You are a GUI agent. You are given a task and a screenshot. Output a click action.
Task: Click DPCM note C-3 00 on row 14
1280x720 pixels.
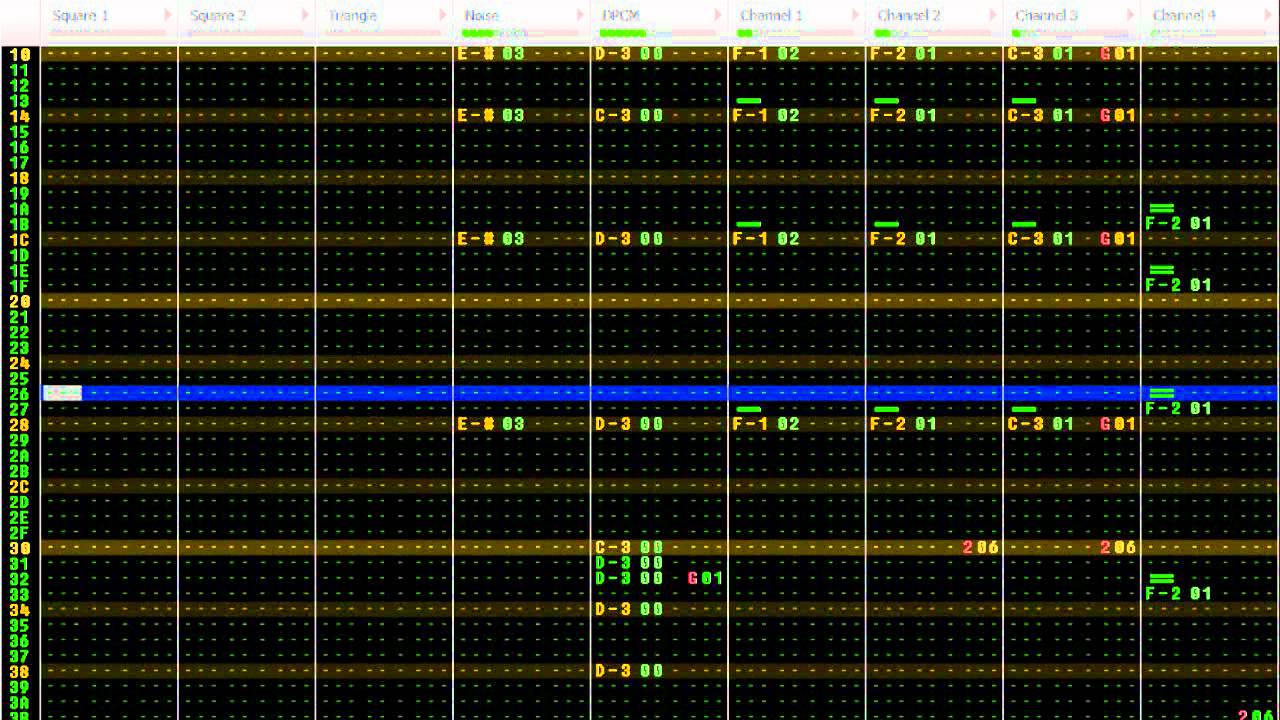pos(629,116)
